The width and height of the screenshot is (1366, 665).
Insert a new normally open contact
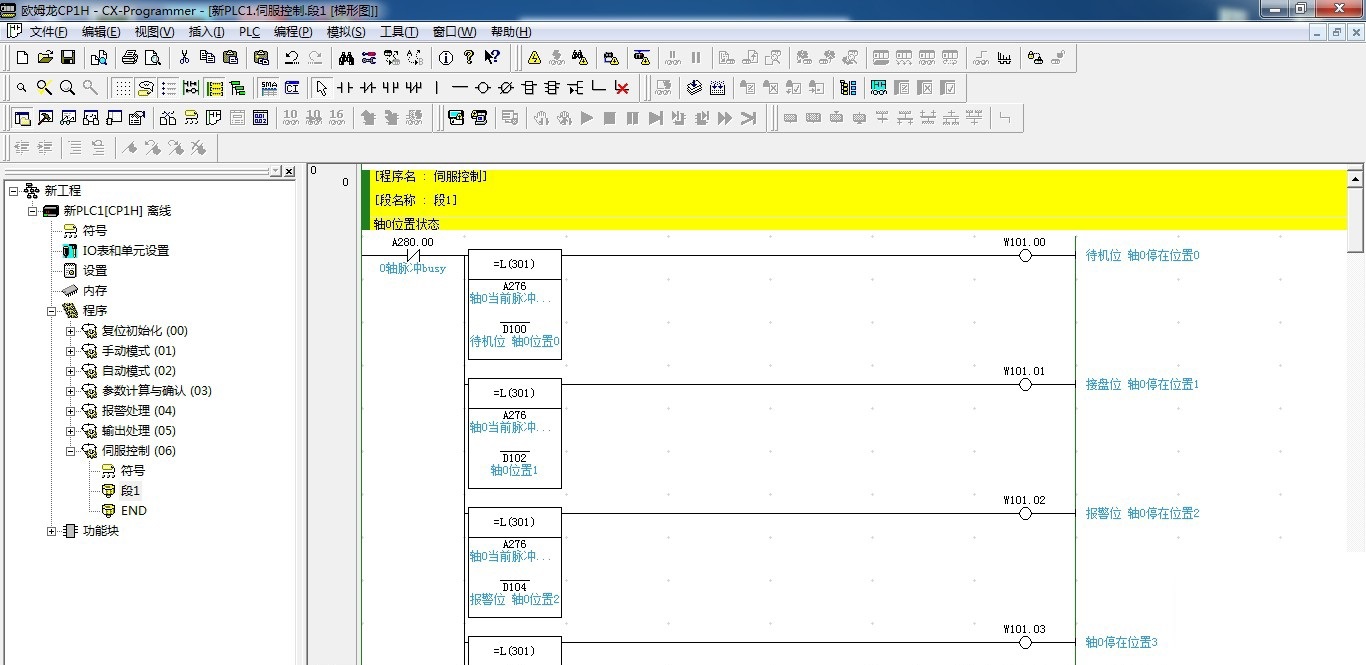pos(344,88)
